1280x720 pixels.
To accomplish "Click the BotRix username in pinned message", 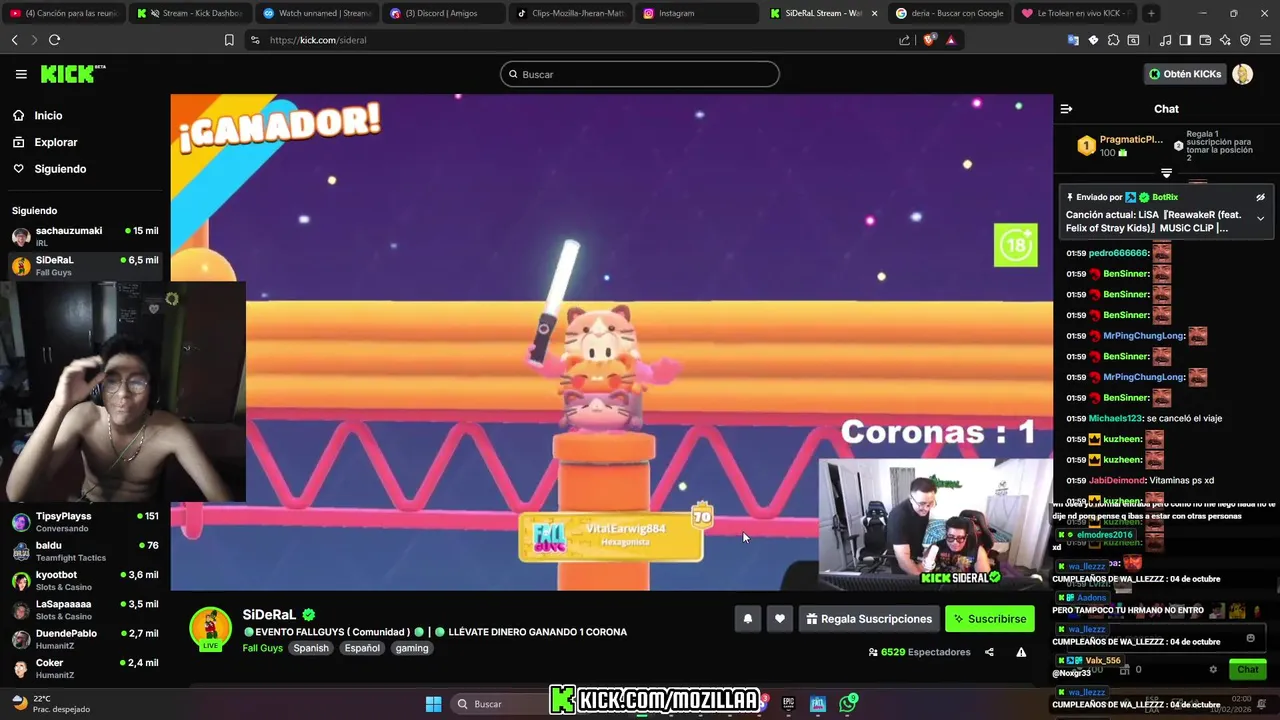I will tap(1165, 198).
